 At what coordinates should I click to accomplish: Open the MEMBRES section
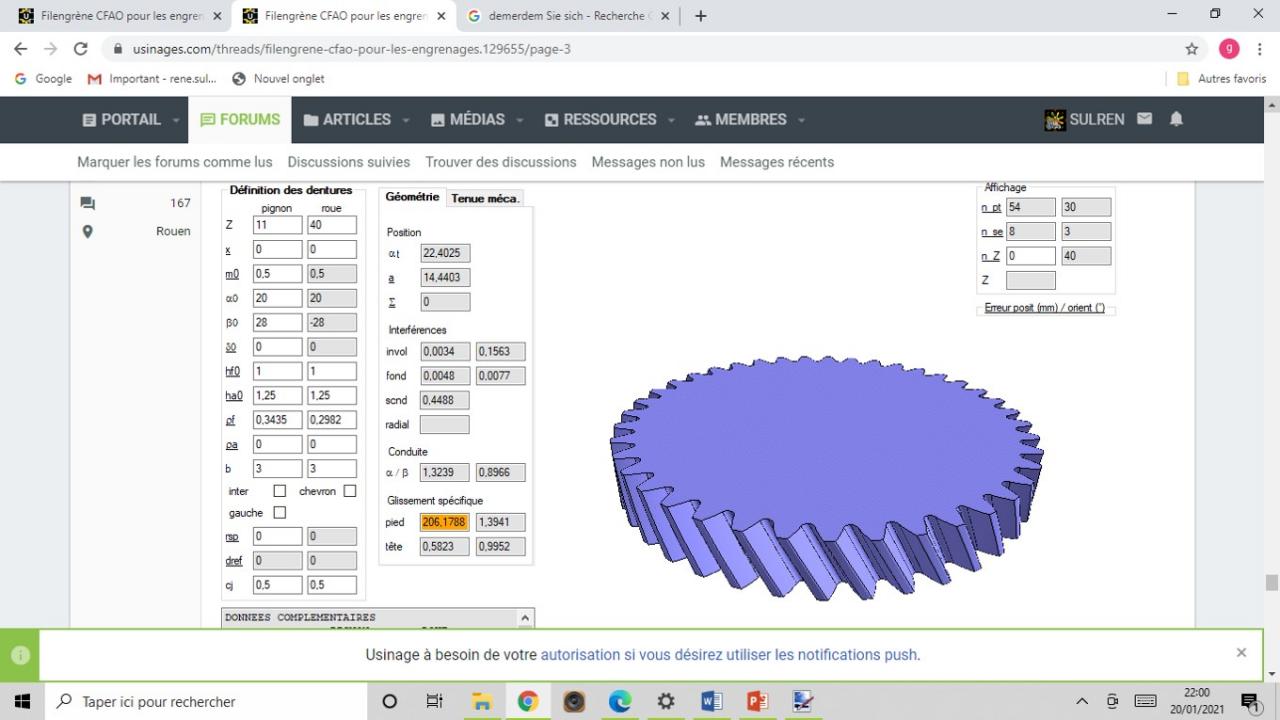coord(741,119)
